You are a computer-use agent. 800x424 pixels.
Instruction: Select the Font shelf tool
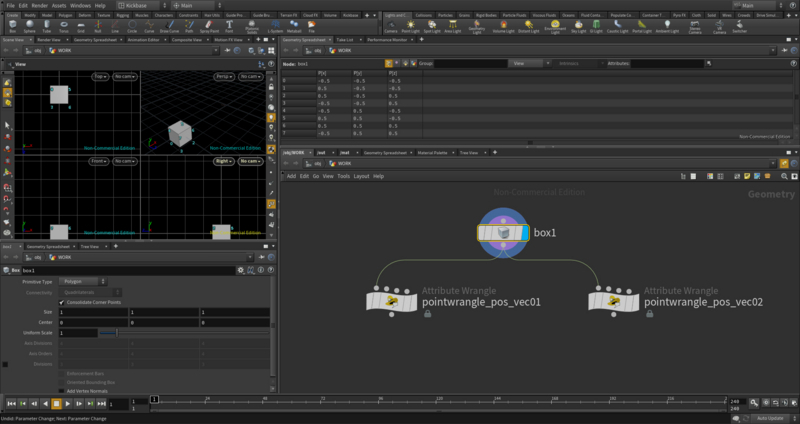(229, 26)
